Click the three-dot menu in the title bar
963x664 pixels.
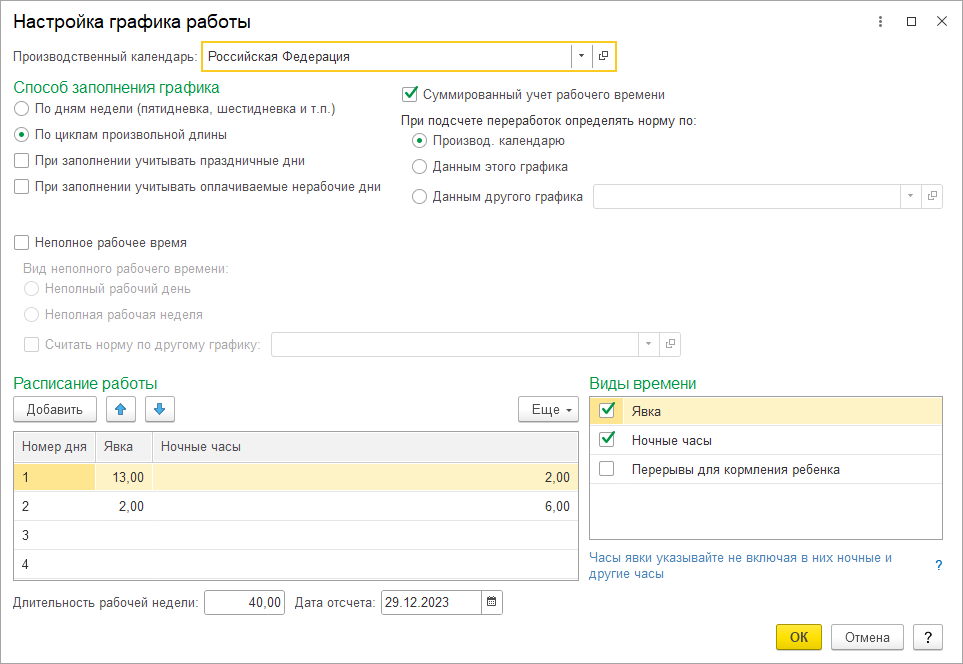click(x=880, y=21)
